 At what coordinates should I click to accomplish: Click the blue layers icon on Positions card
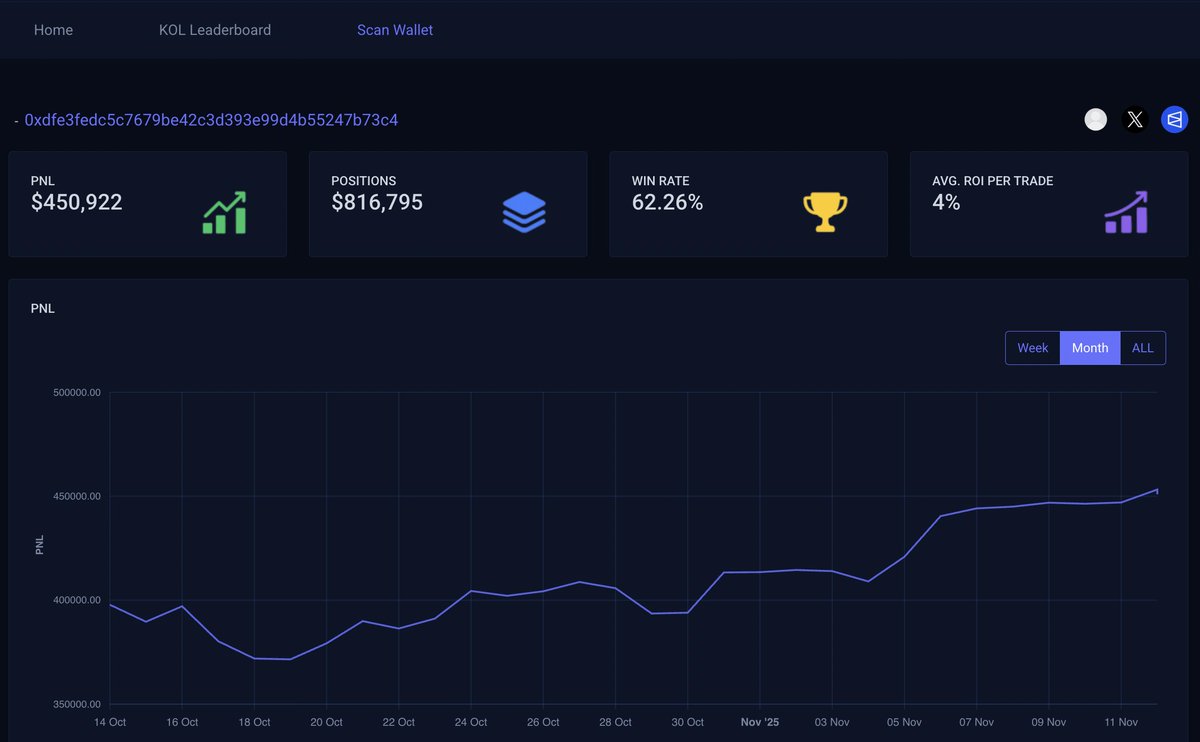click(x=524, y=211)
